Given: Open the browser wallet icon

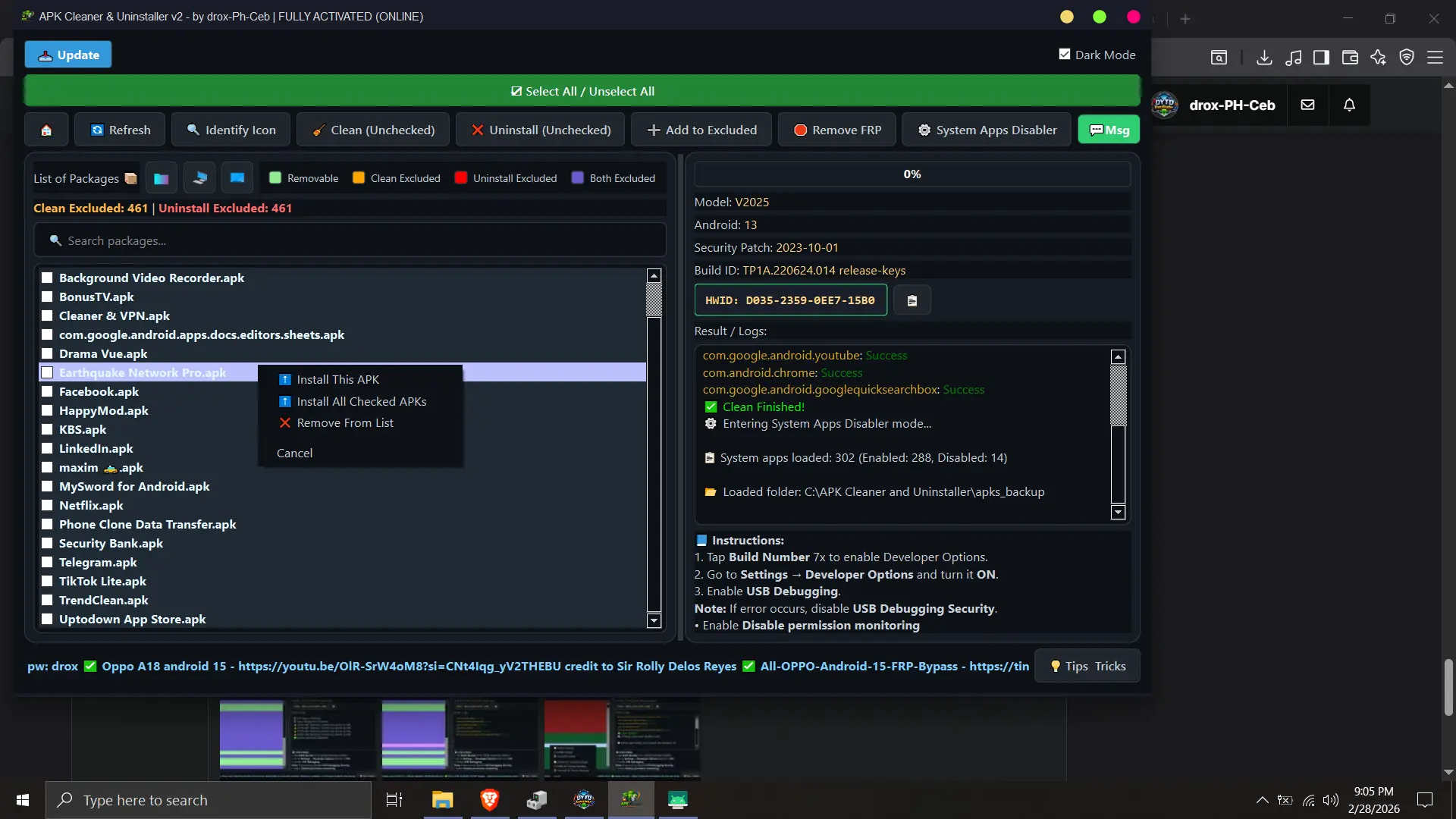Looking at the screenshot, I should (1350, 58).
